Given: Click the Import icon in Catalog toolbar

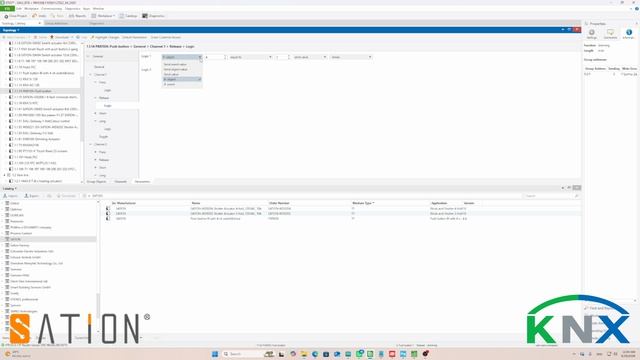Looking at the screenshot, I should point(5,196).
